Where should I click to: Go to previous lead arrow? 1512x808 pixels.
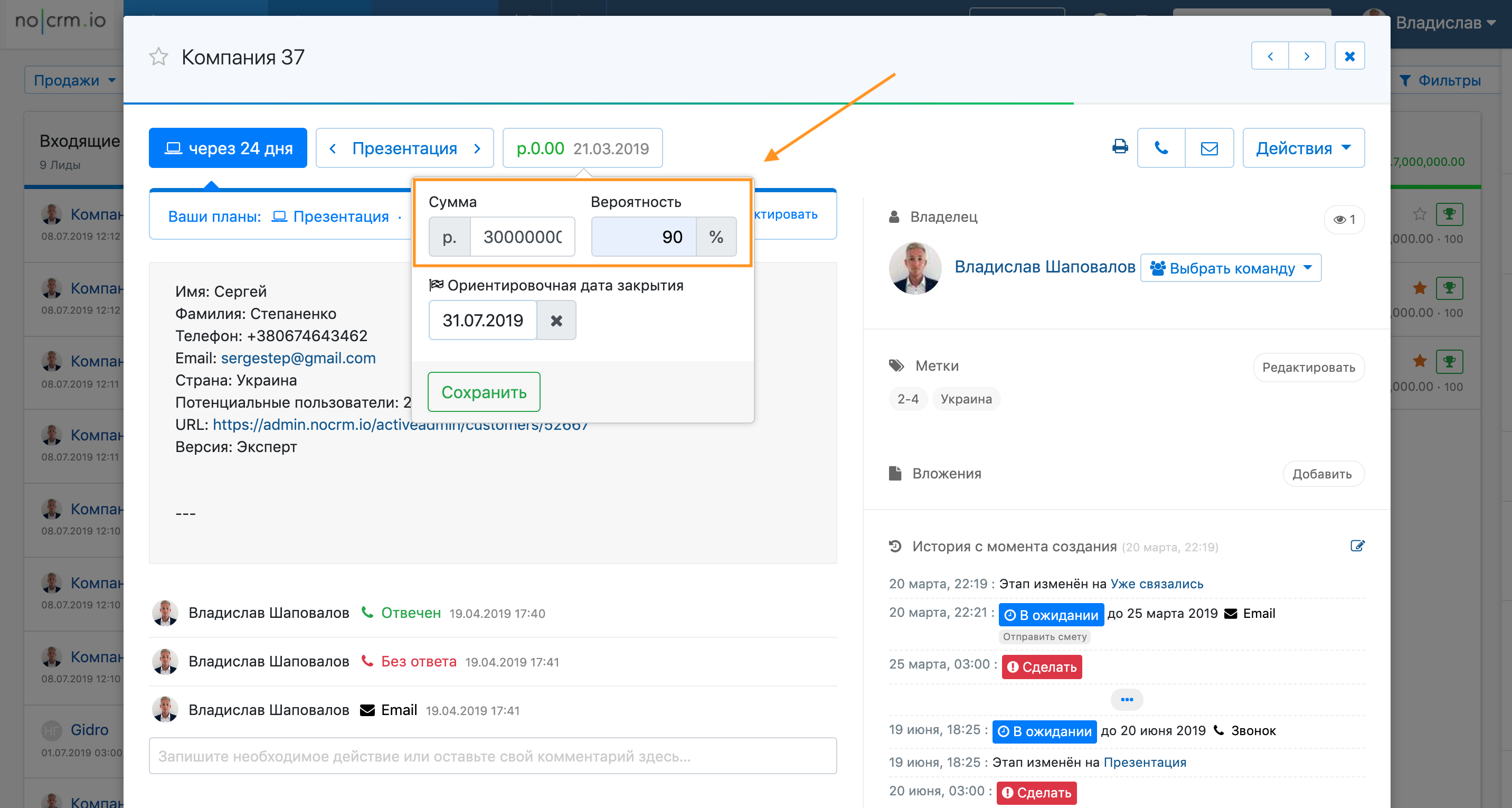pyautogui.click(x=1270, y=57)
